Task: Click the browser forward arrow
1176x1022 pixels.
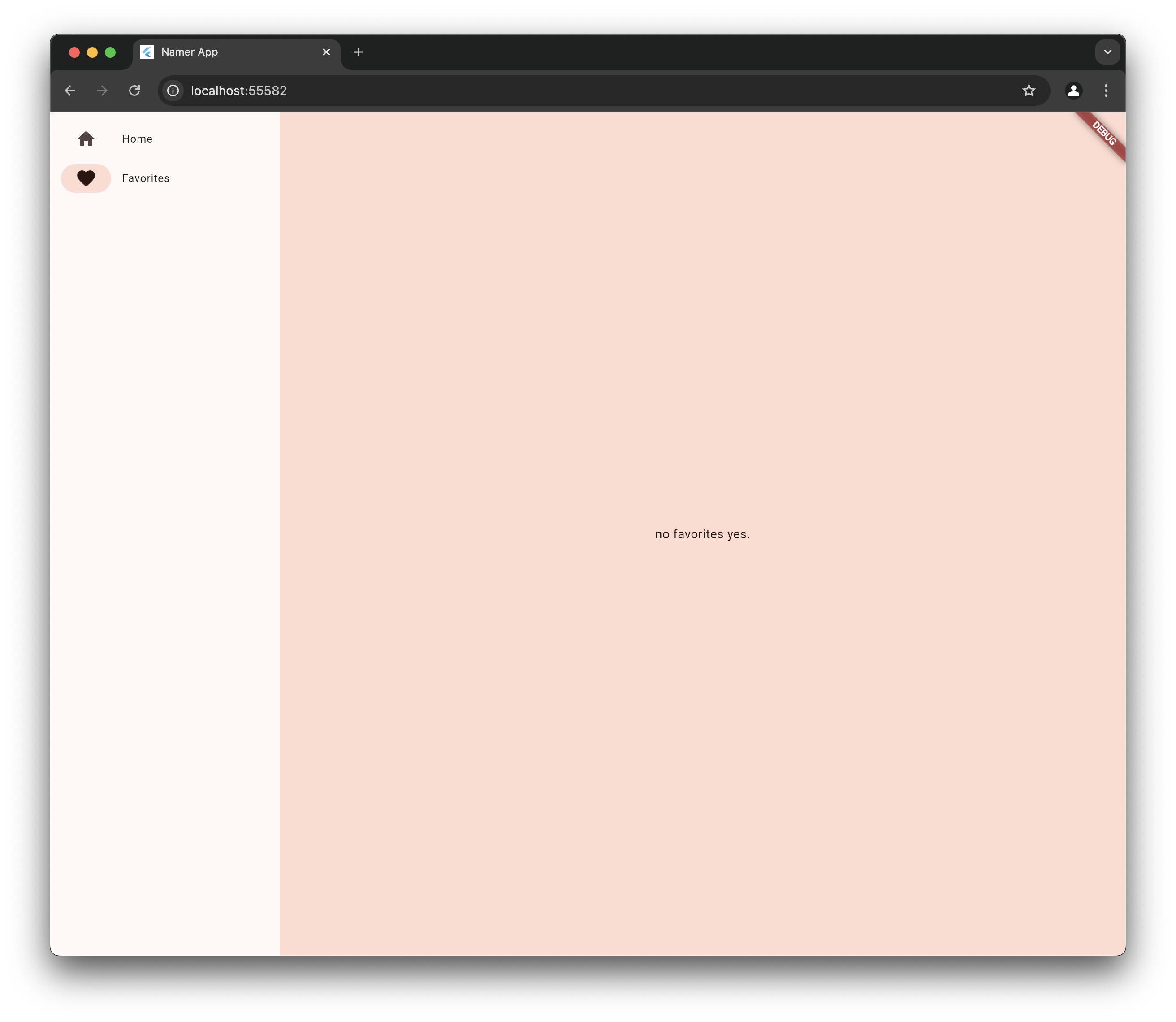Action: pos(102,91)
